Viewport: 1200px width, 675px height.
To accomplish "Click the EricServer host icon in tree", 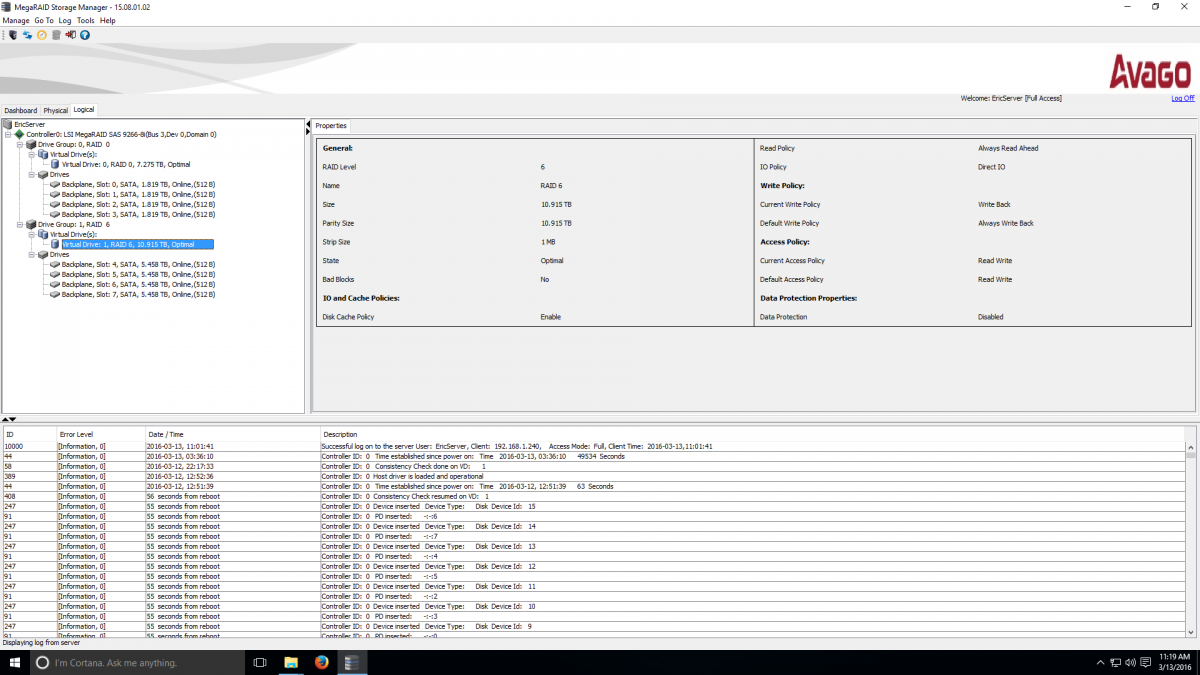I will (8, 124).
